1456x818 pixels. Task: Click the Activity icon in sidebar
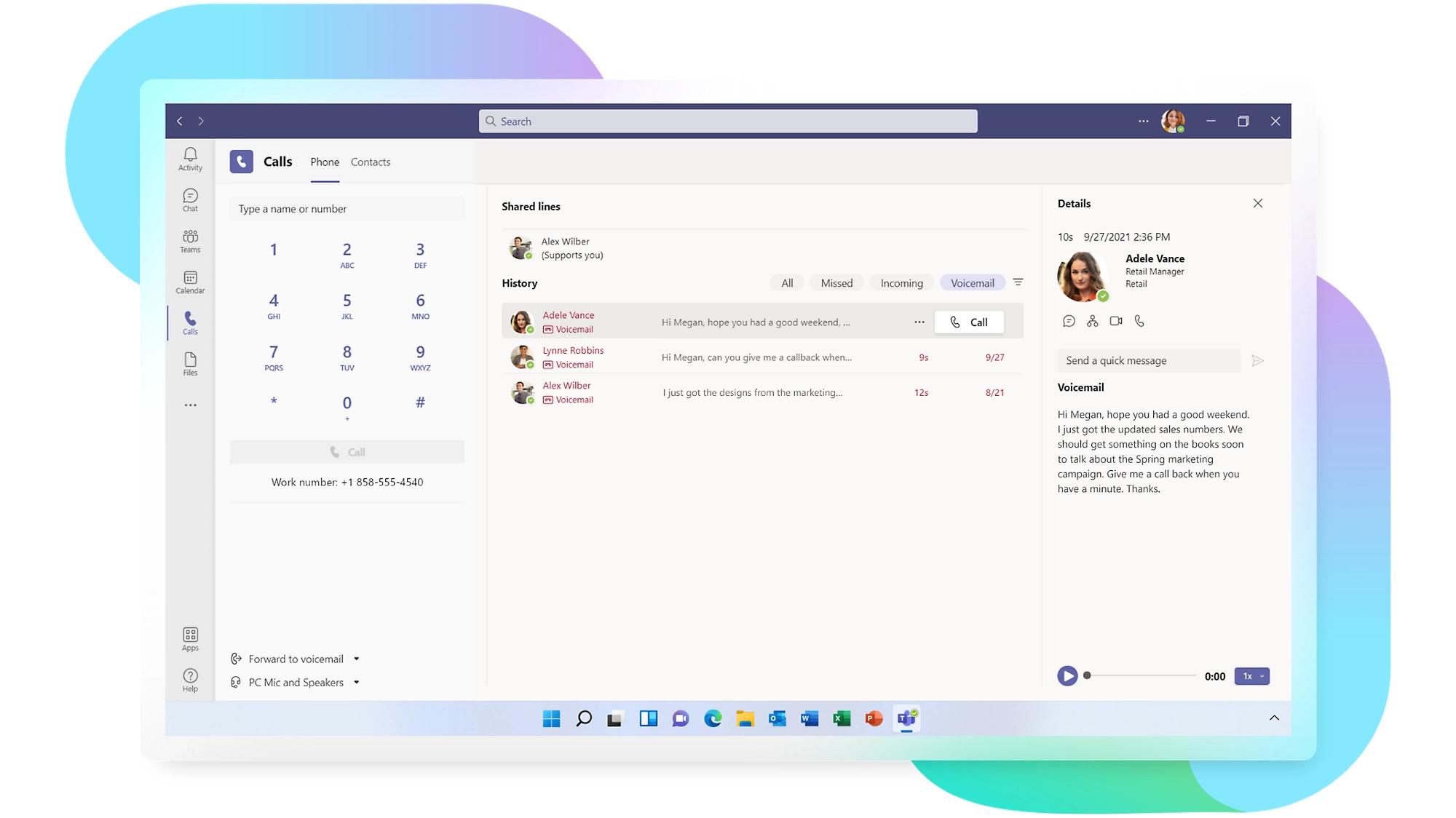click(x=189, y=158)
